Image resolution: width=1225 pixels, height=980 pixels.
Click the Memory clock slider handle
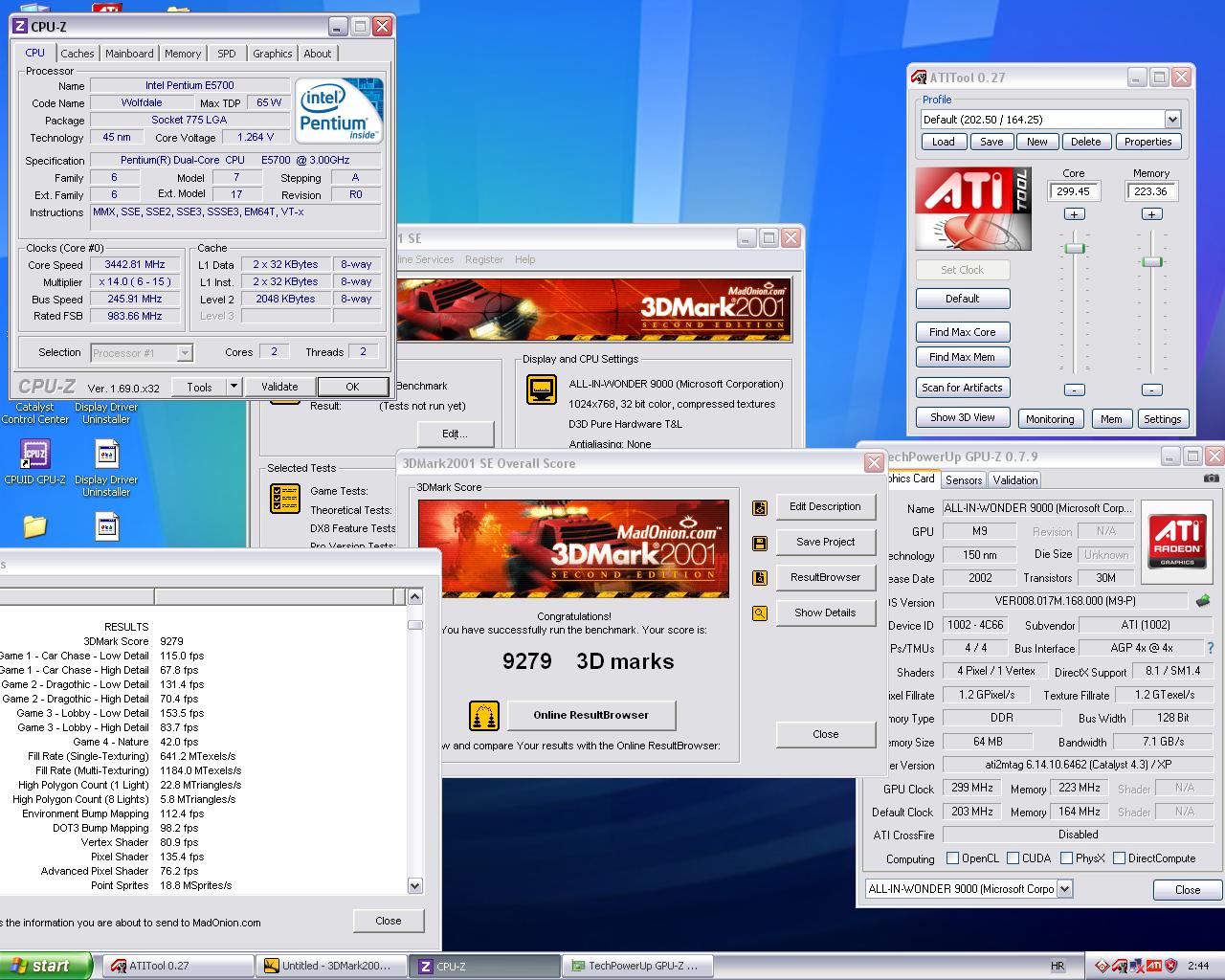1152,261
